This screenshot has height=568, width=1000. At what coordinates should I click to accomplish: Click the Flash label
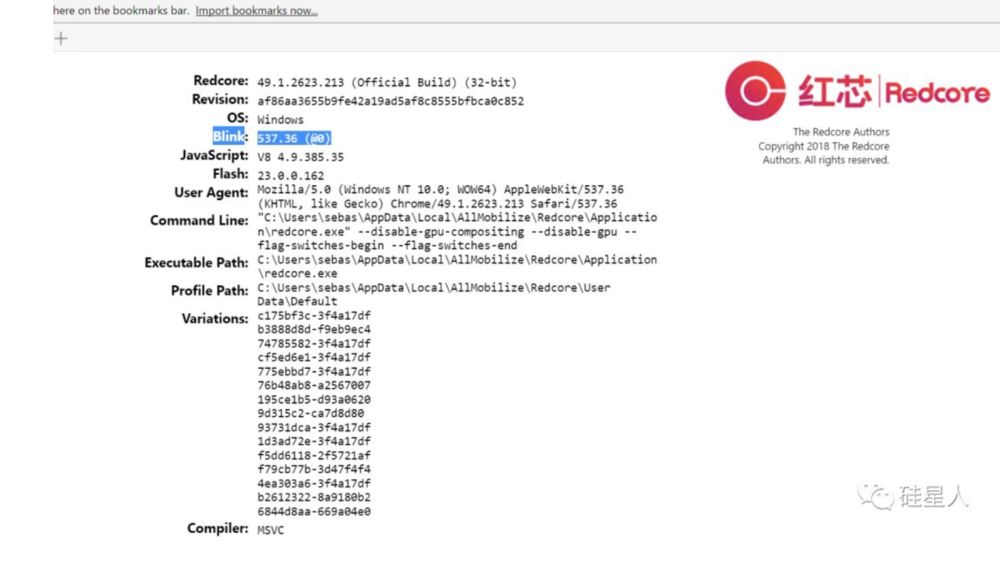[x=230, y=174]
